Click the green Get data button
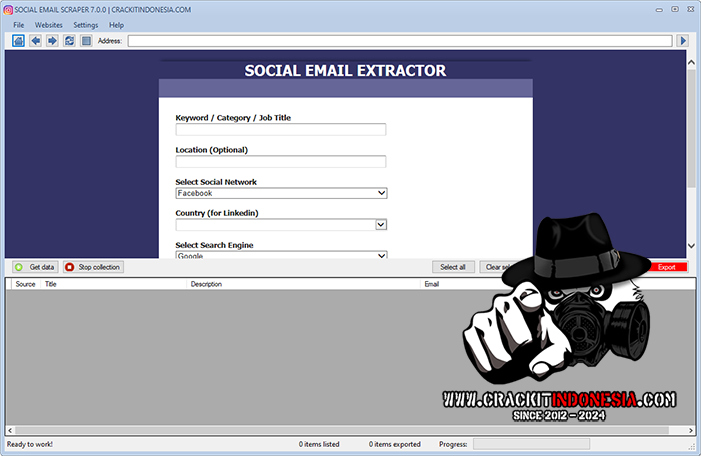Viewport: 701px width, 456px height. tap(35, 267)
